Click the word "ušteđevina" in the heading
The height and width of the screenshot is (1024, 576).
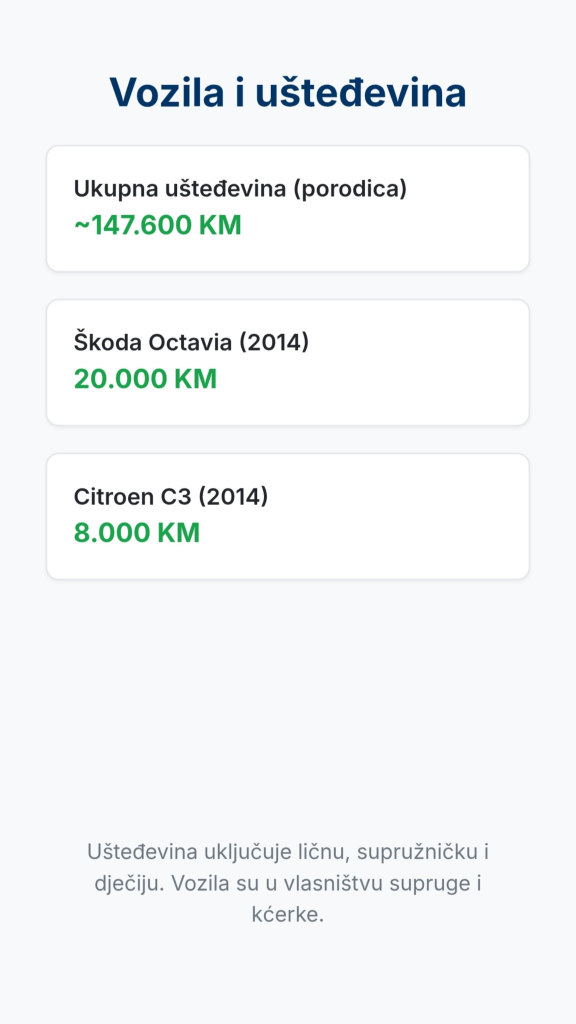coord(360,93)
